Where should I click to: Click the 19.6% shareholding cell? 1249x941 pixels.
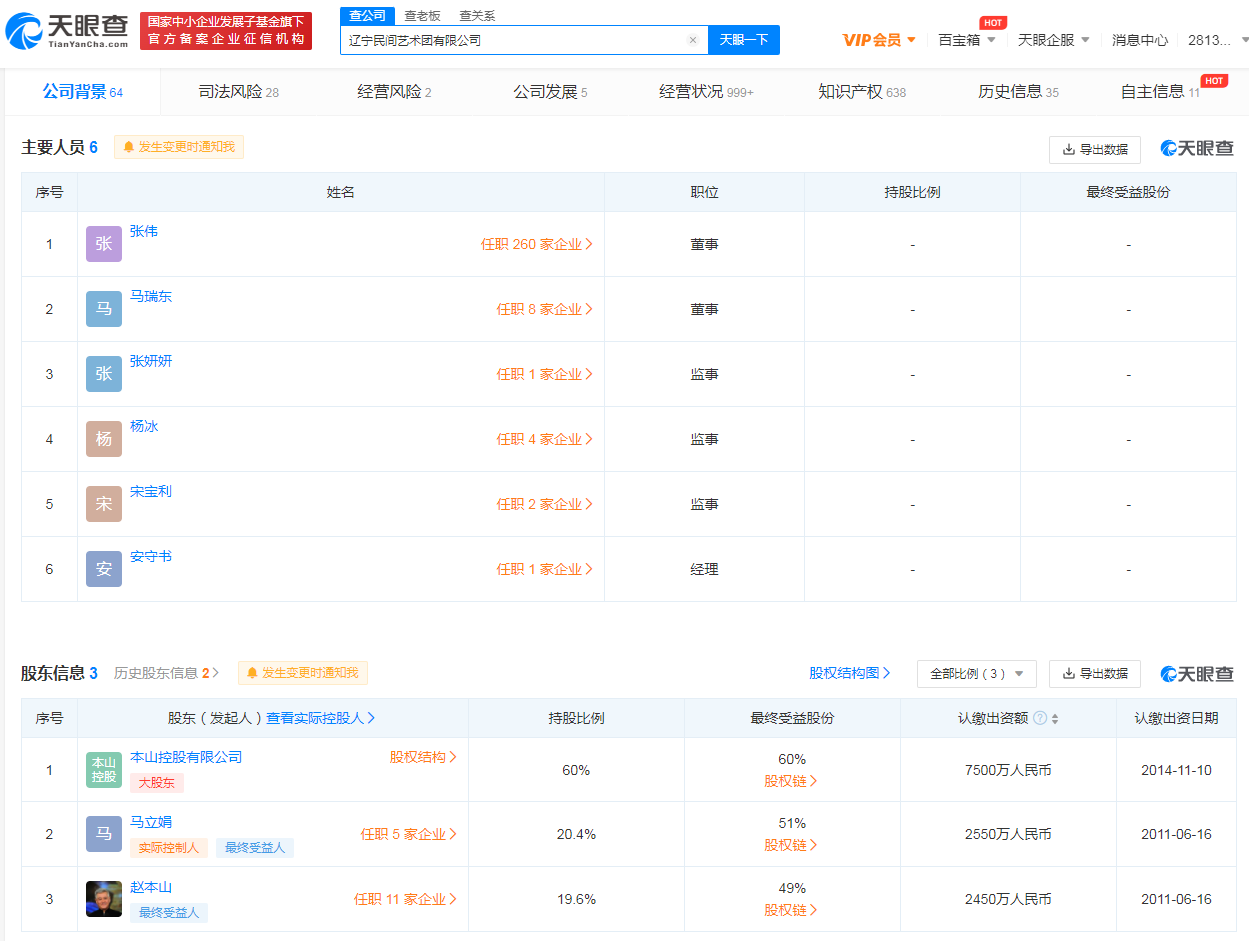[576, 899]
